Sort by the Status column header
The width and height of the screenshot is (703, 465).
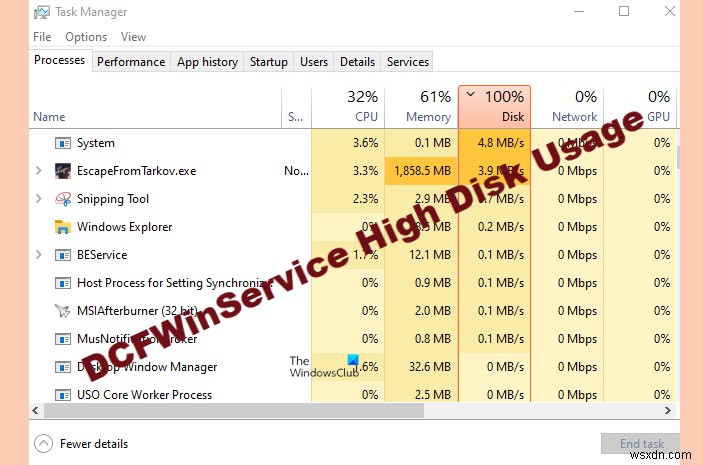pyautogui.click(x=296, y=108)
